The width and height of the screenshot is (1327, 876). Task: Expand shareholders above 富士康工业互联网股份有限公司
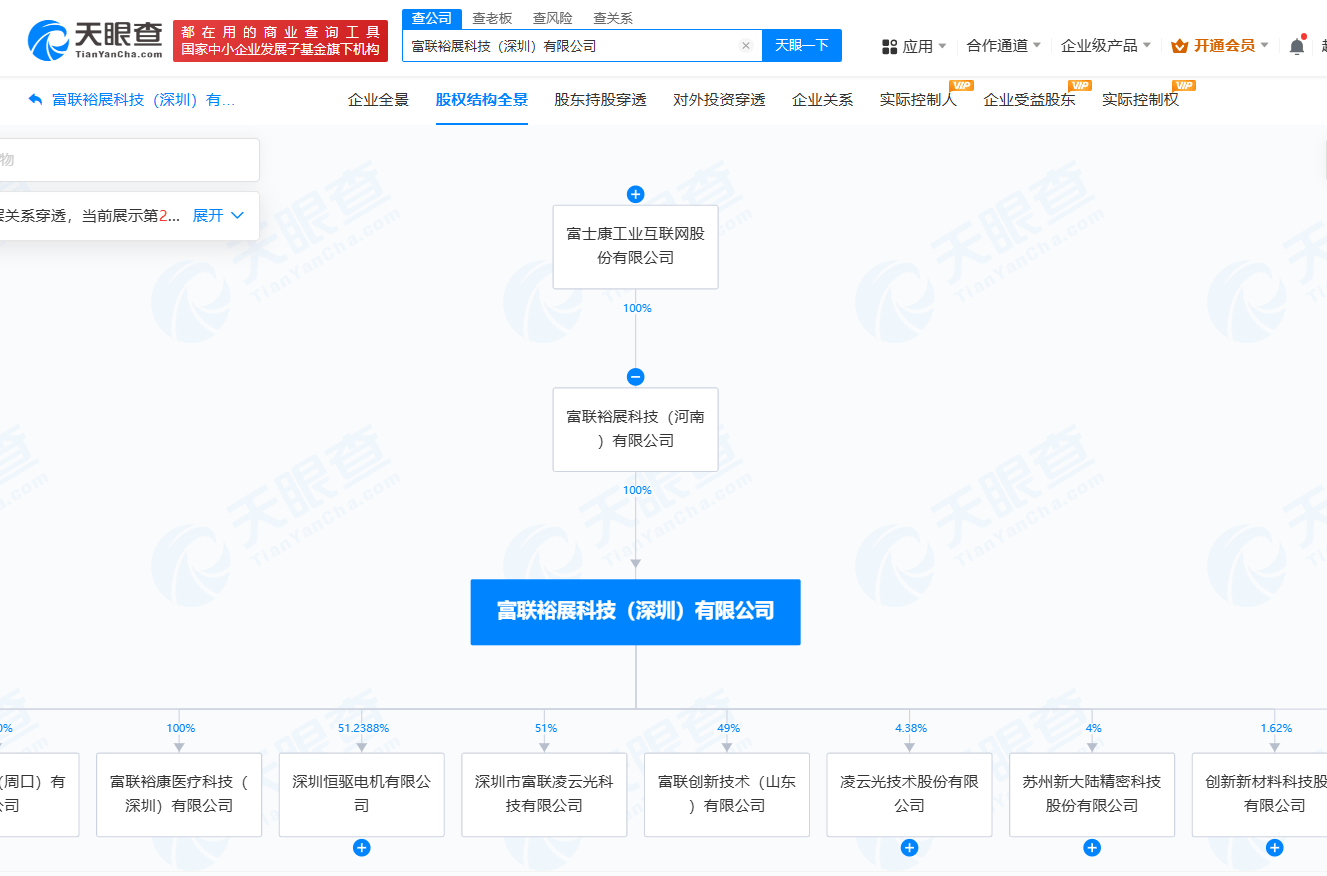click(635, 194)
